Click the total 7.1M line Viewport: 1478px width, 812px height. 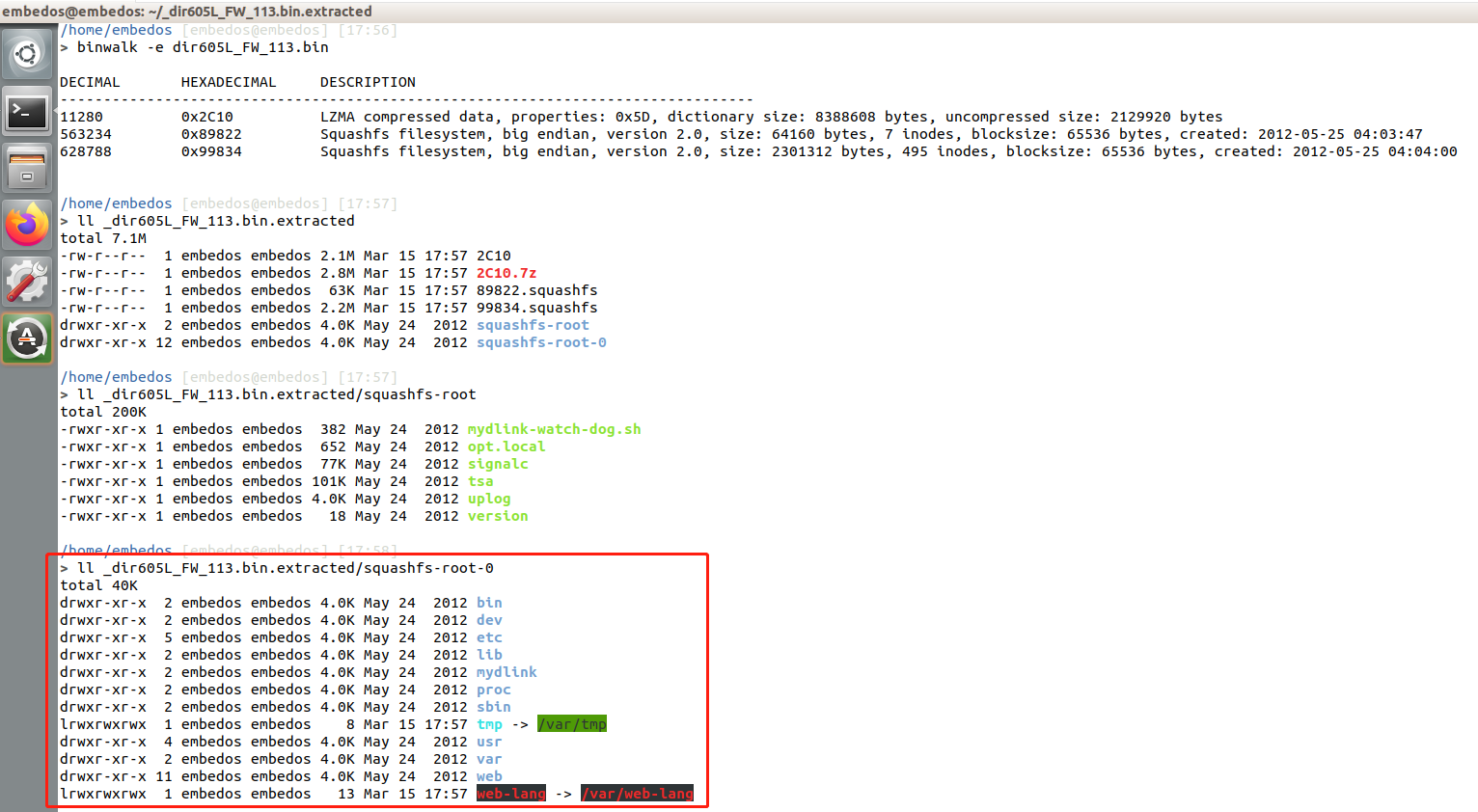click(103, 238)
